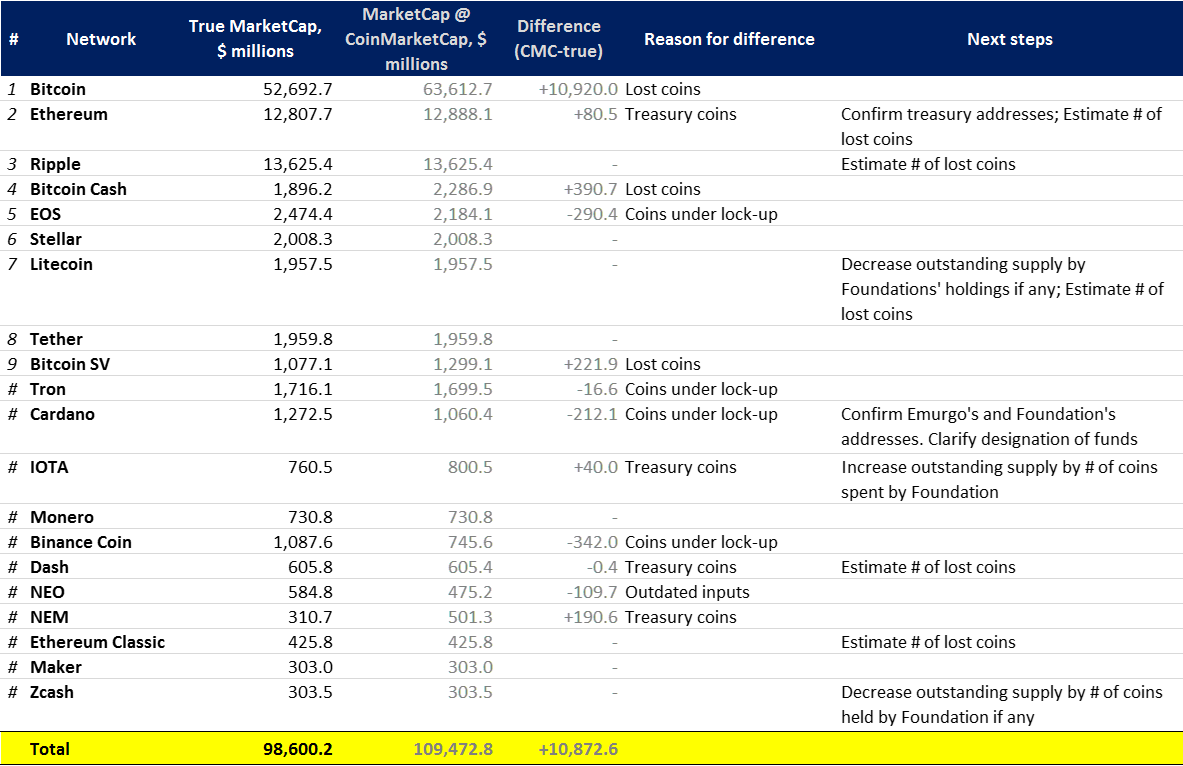The width and height of the screenshot is (1183, 766).
Task: Click the Reason for difference header
Action: (729, 39)
